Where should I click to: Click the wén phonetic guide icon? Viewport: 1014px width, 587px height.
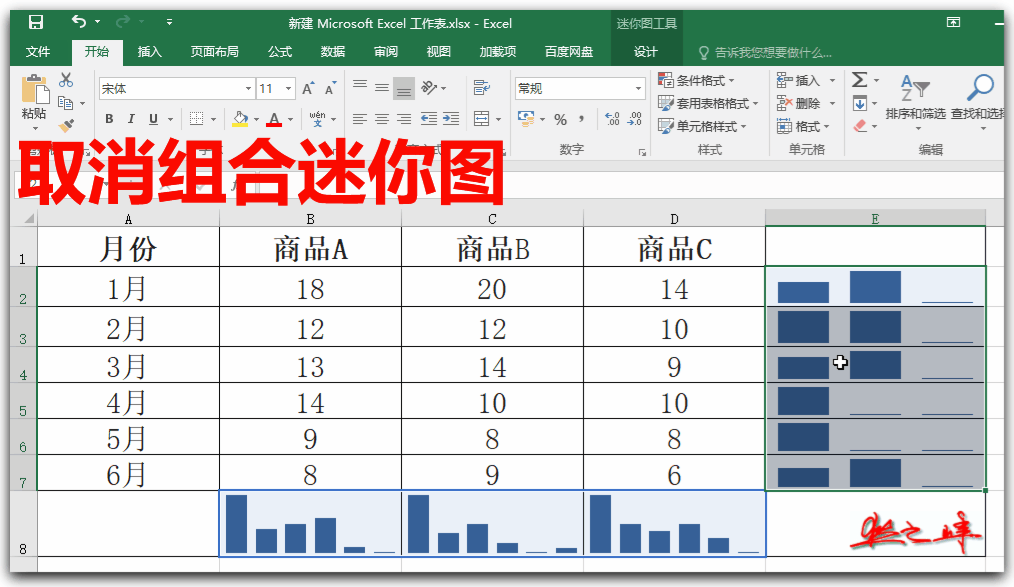tap(318, 119)
